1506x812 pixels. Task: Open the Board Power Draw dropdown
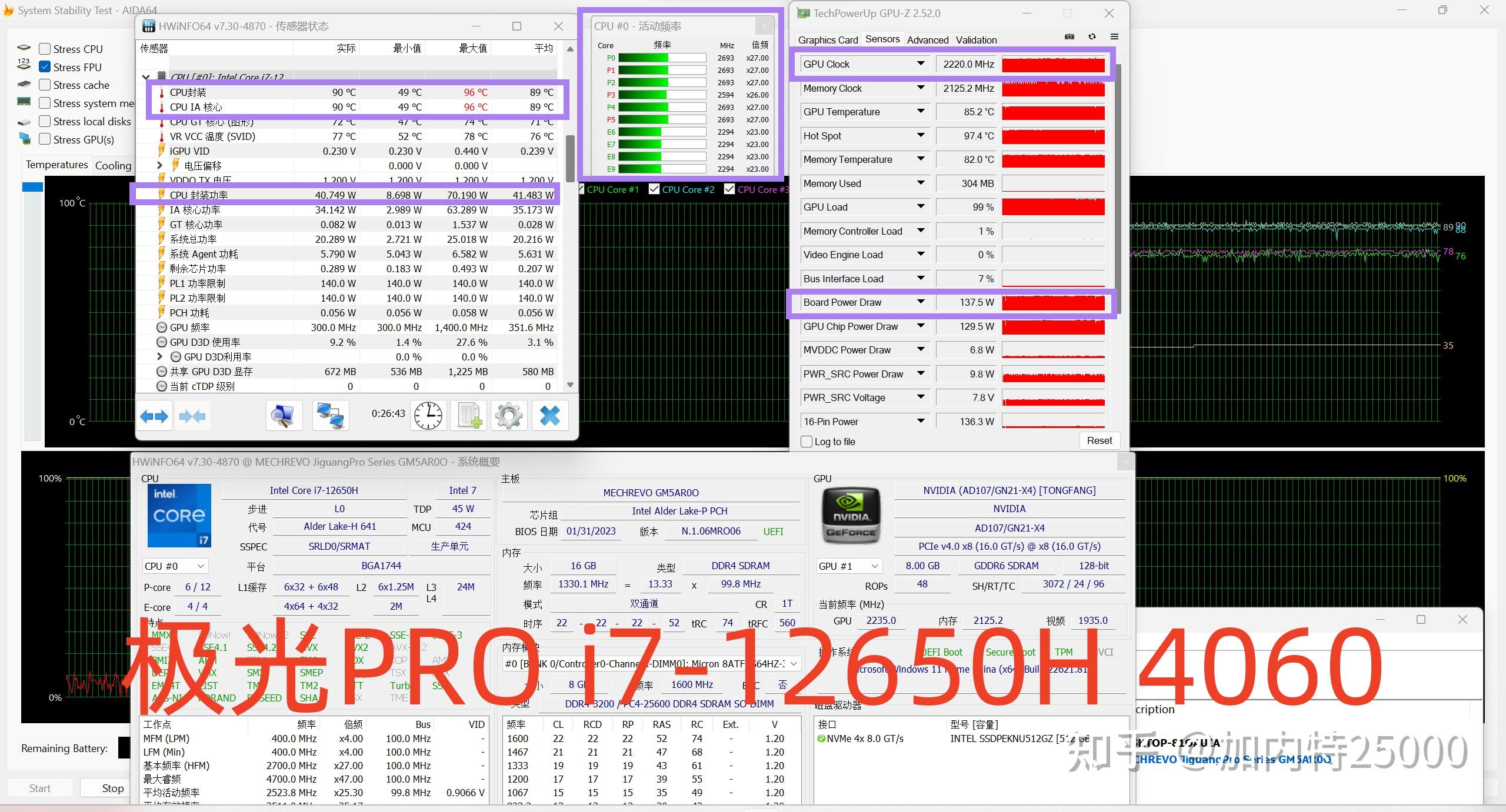coord(921,302)
